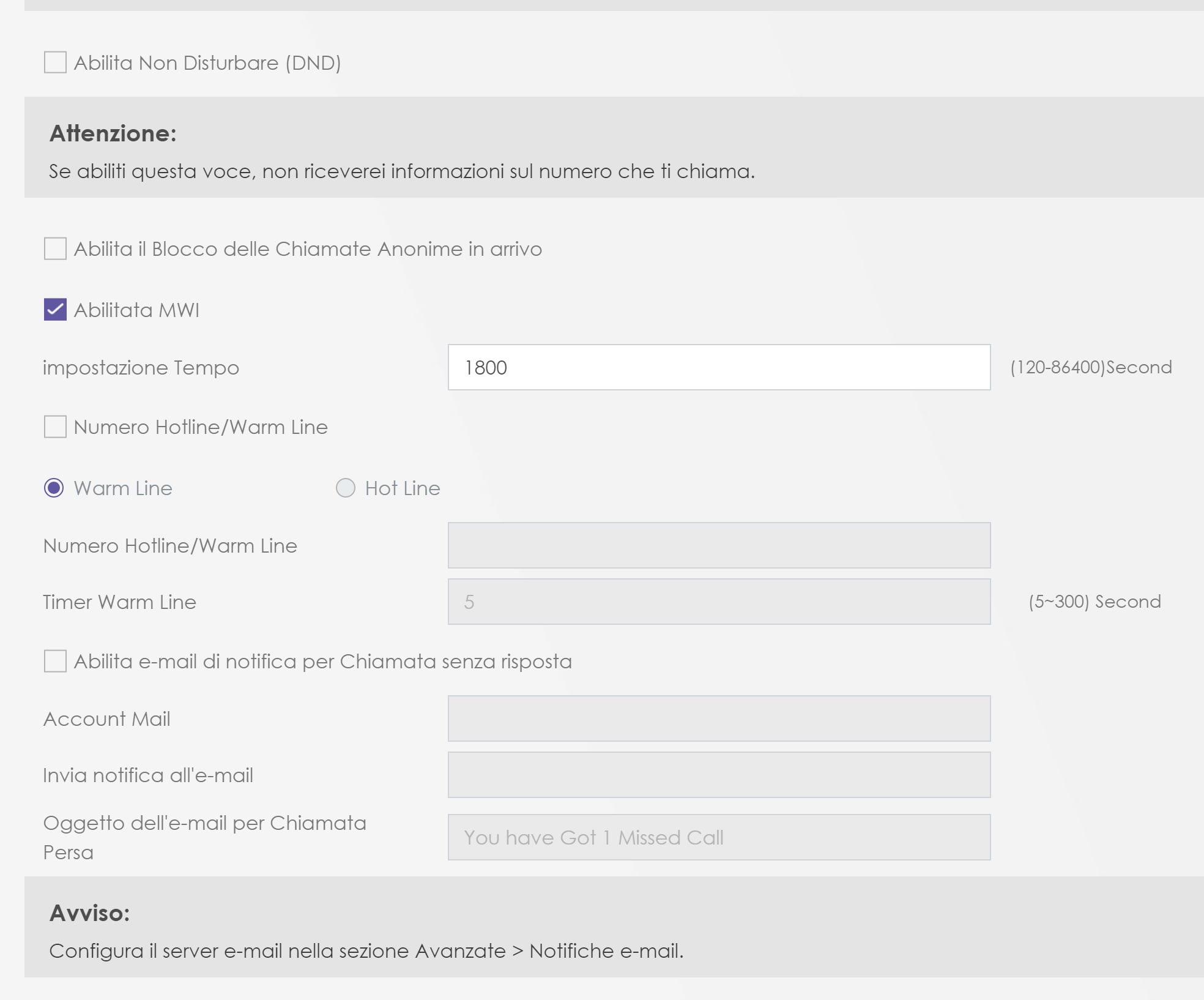Uncheck the Abilitata MWI checkbox

coord(55,310)
